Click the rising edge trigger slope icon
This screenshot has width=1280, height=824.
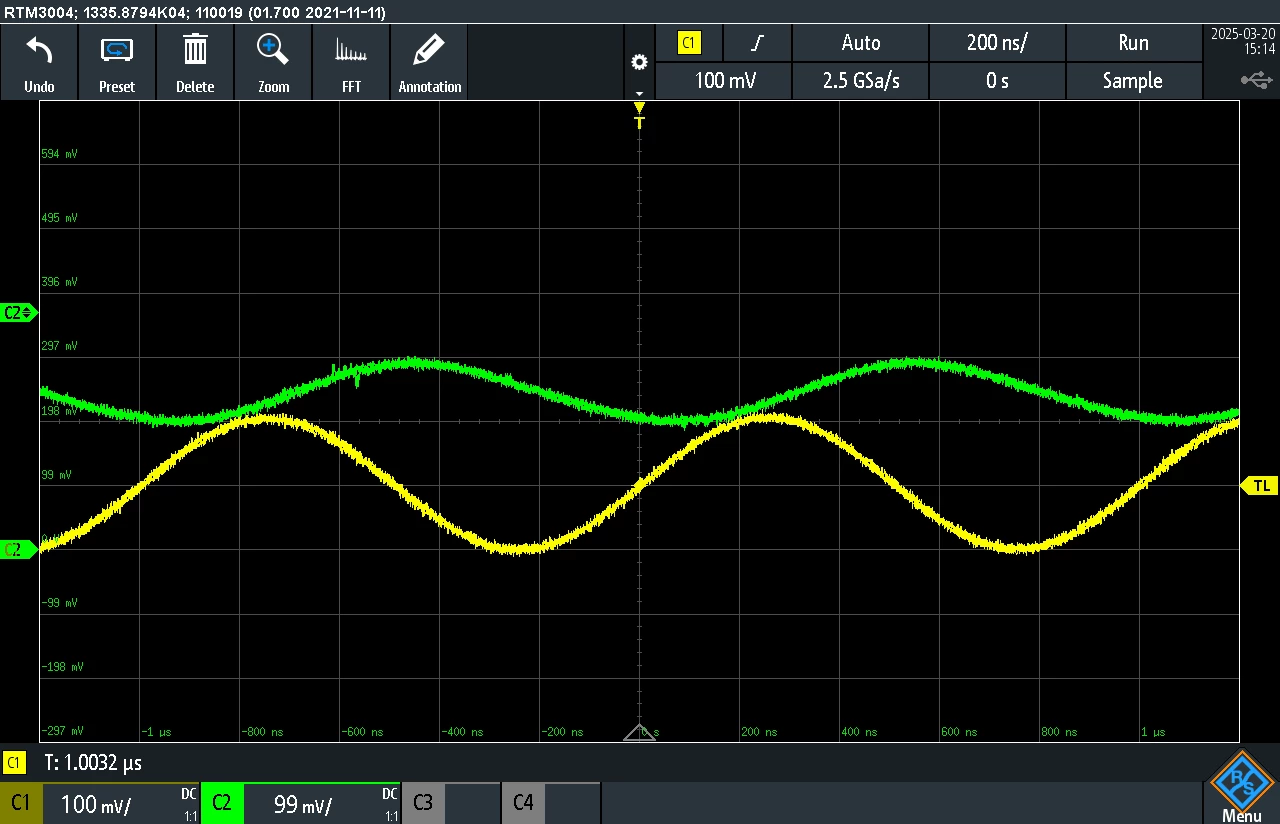point(757,43)
